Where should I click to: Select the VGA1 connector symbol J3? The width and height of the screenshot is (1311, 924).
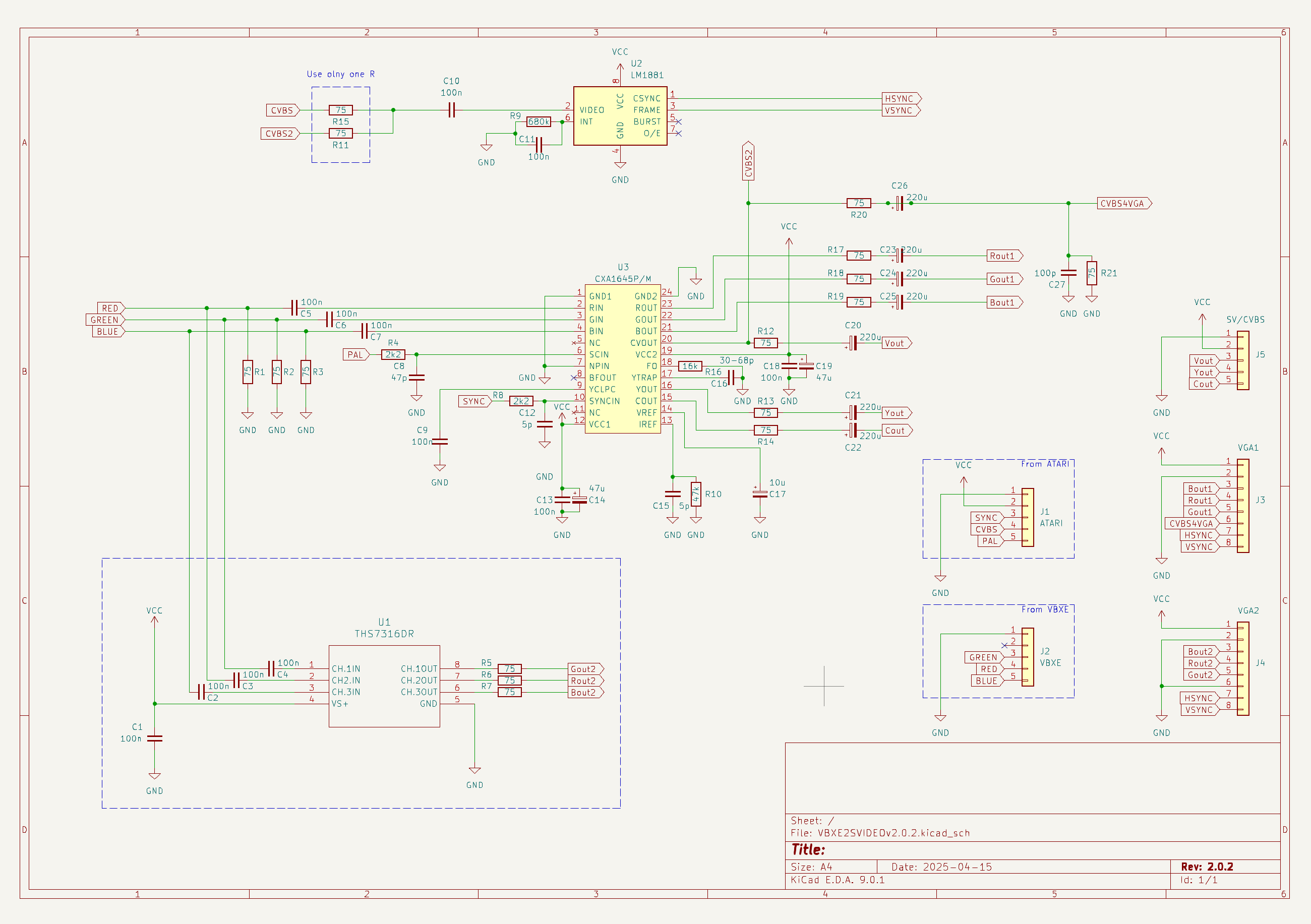pyautogui.click(x=1243, y=506)
